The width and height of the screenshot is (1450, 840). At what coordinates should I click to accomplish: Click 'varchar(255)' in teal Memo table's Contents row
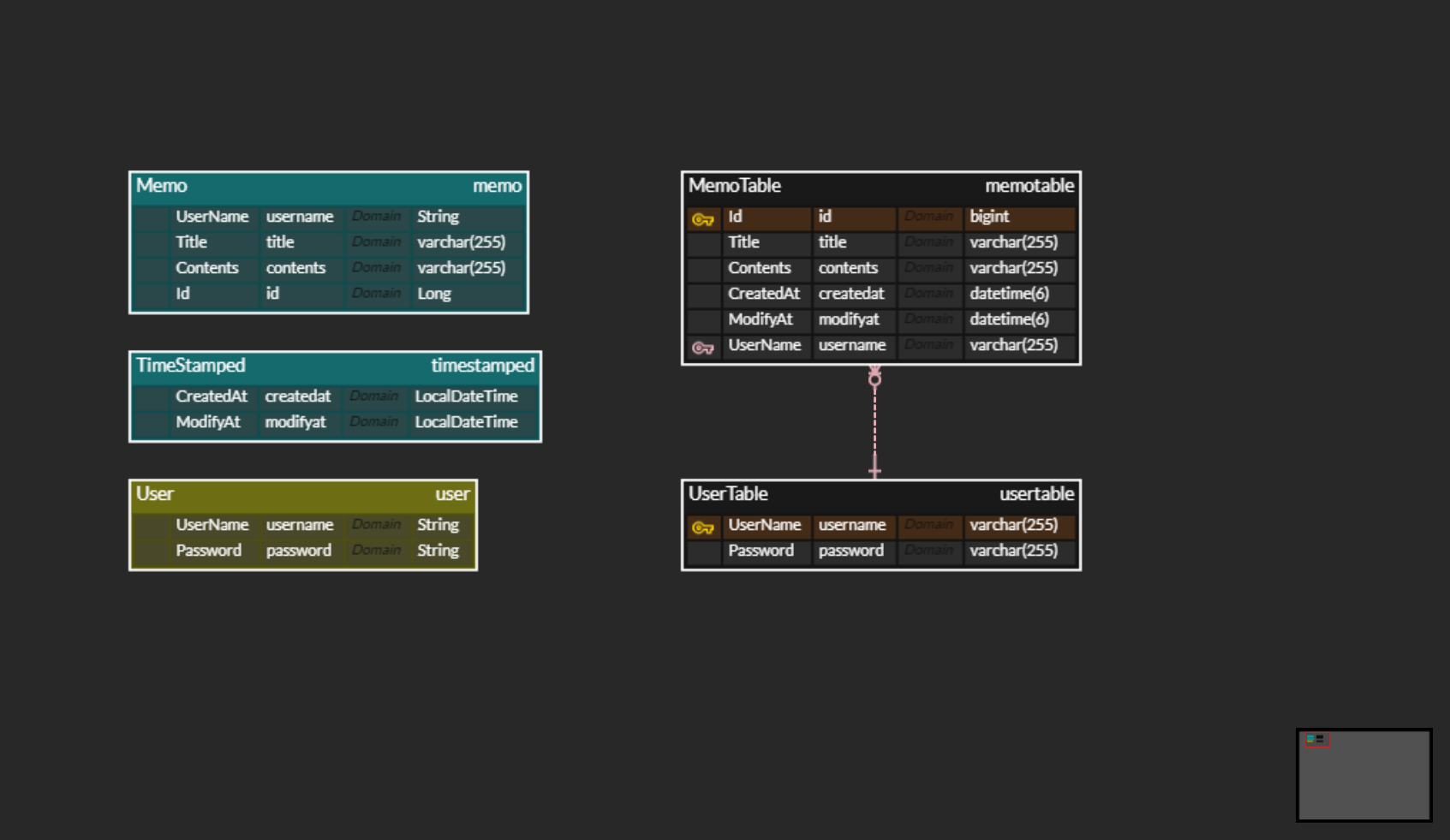coord(461,268)
